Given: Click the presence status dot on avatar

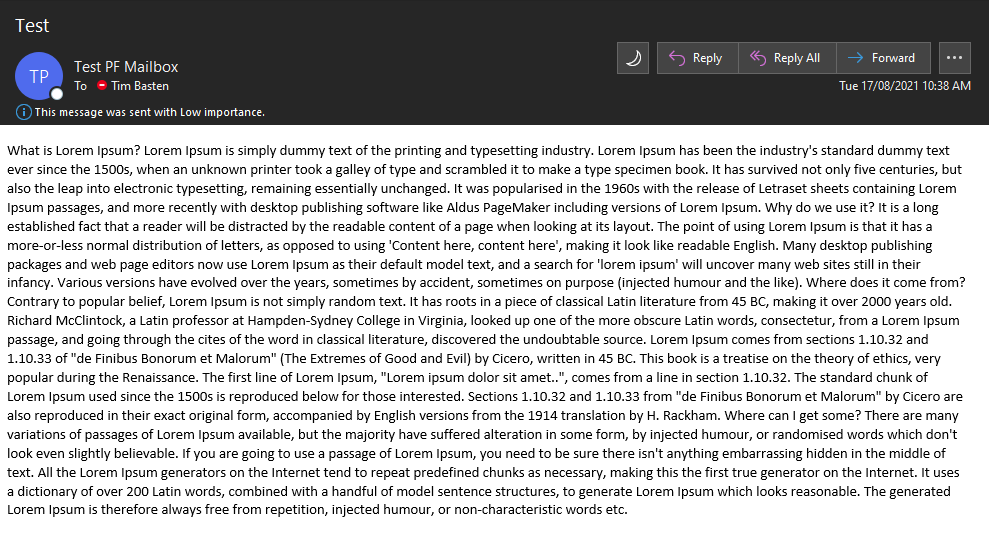Looking at the screenshot, I should click(57, 94).
